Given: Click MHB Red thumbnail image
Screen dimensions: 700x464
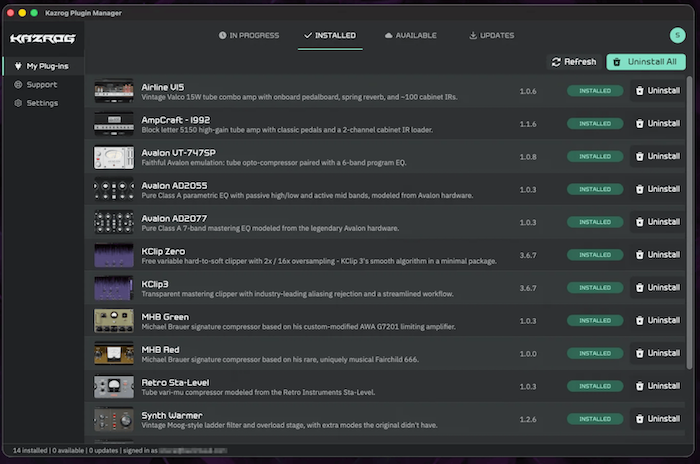Looking at the screenshot, I should 114,354.
